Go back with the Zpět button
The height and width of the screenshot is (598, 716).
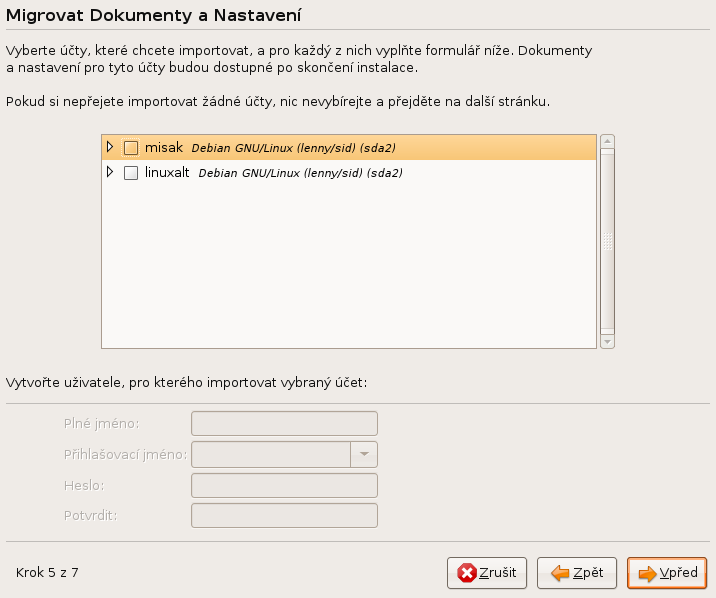coord(577,572)
